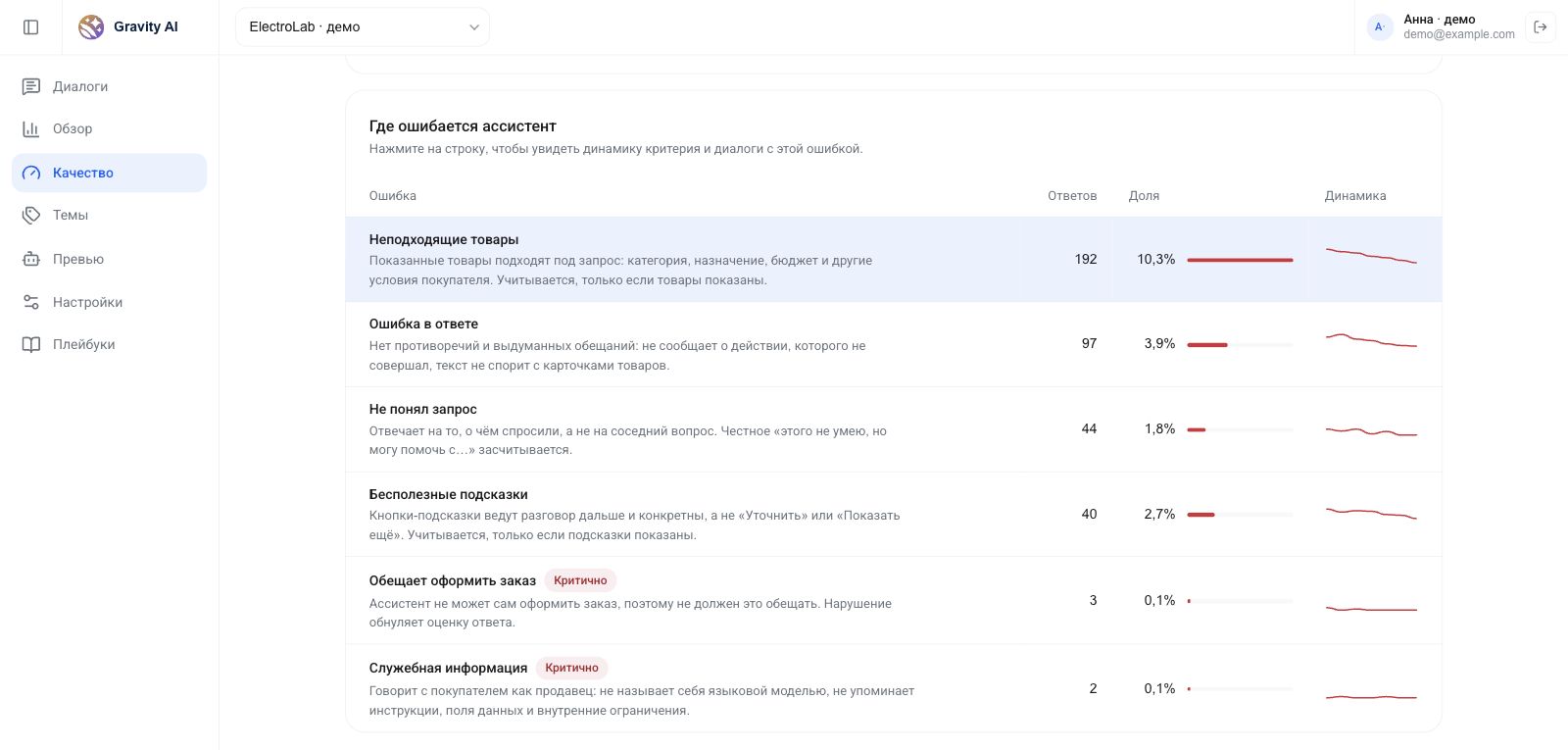Click the Динамика column header

1355,196
